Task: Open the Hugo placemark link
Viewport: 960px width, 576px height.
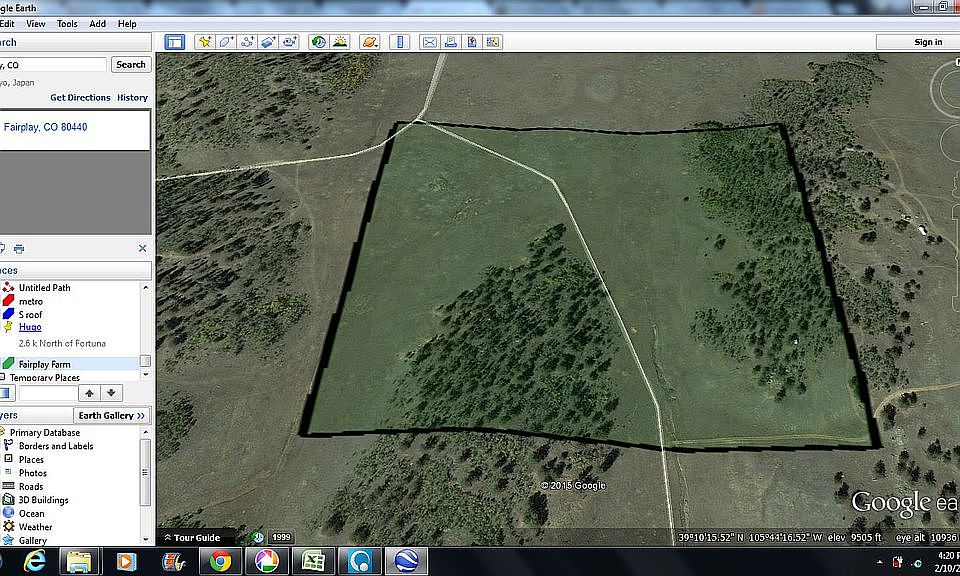Action: pos(30,327)
